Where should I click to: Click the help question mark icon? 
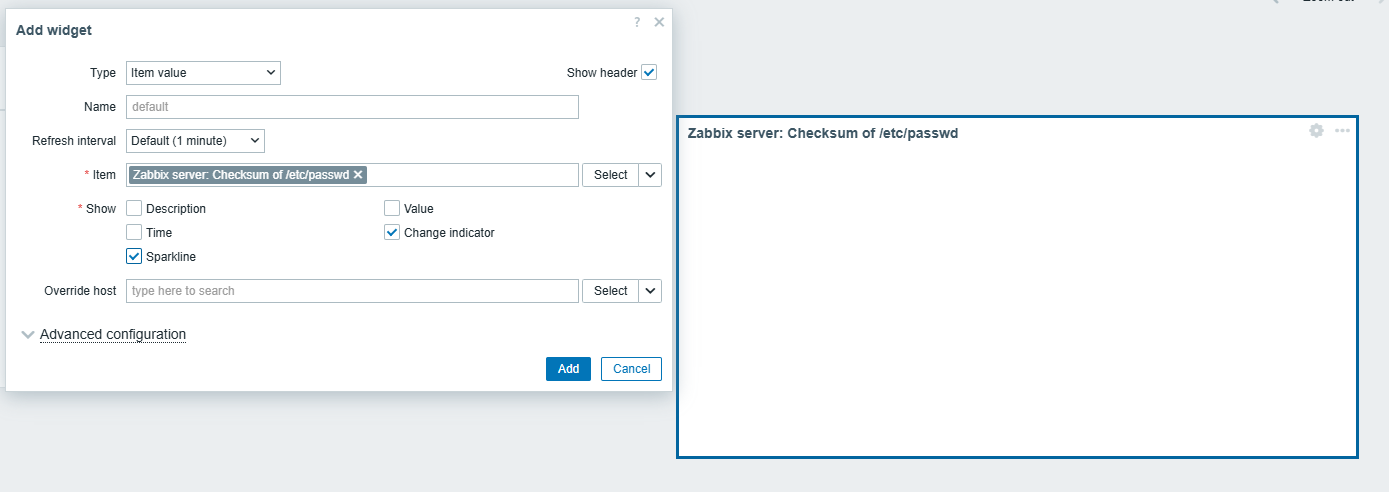point(637,22)
